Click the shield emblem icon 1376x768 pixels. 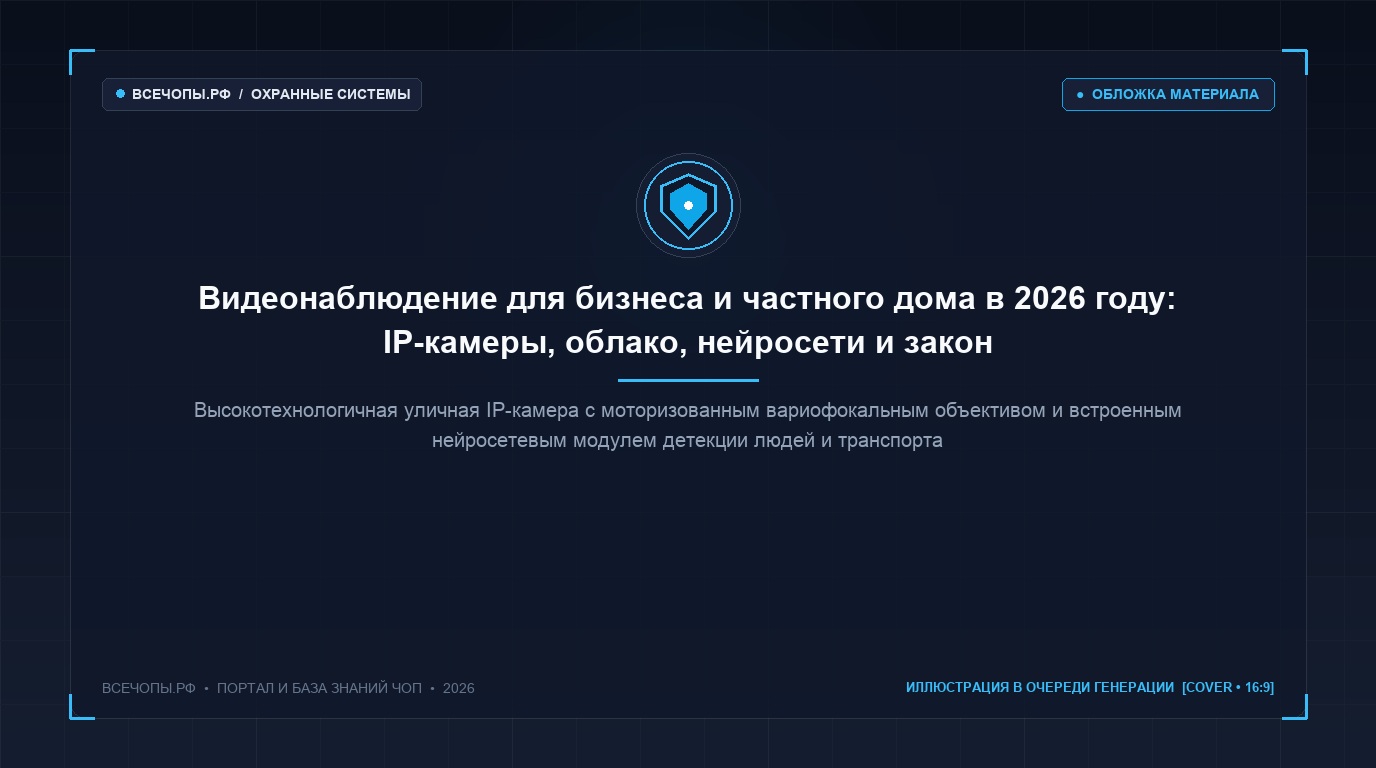[x=688, y=205]
